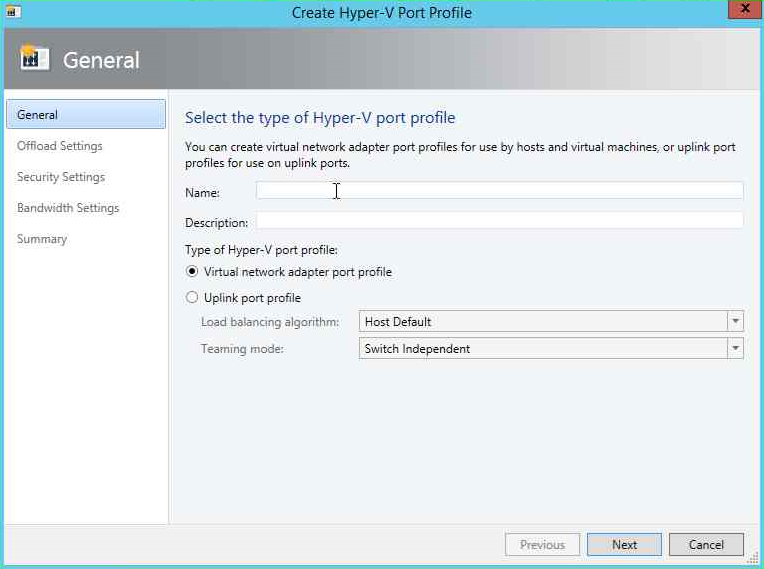Click the 'Description:' label
Viewport: 764px width, 569px height.
(216, 223)
